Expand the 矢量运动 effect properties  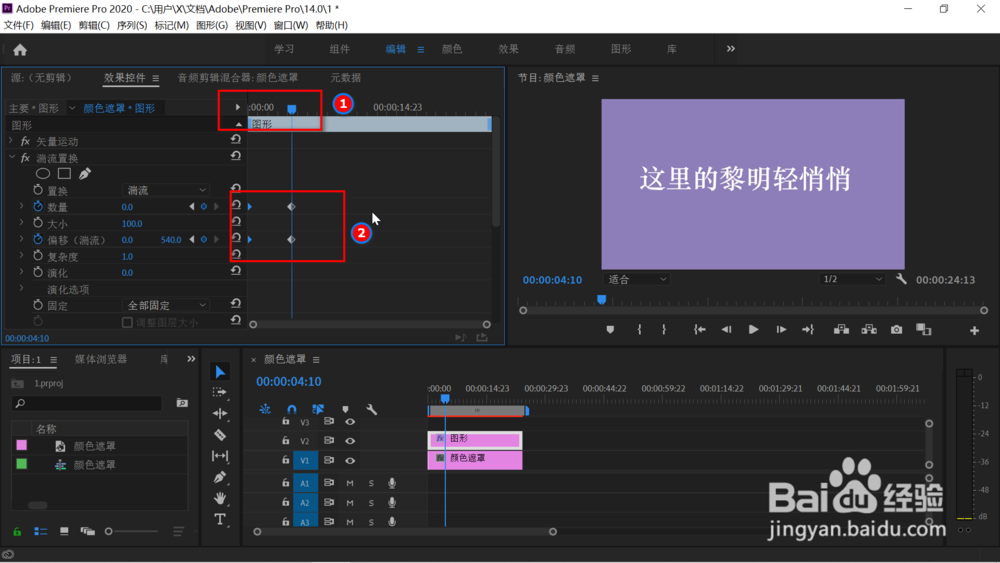(x=11, y=141)
